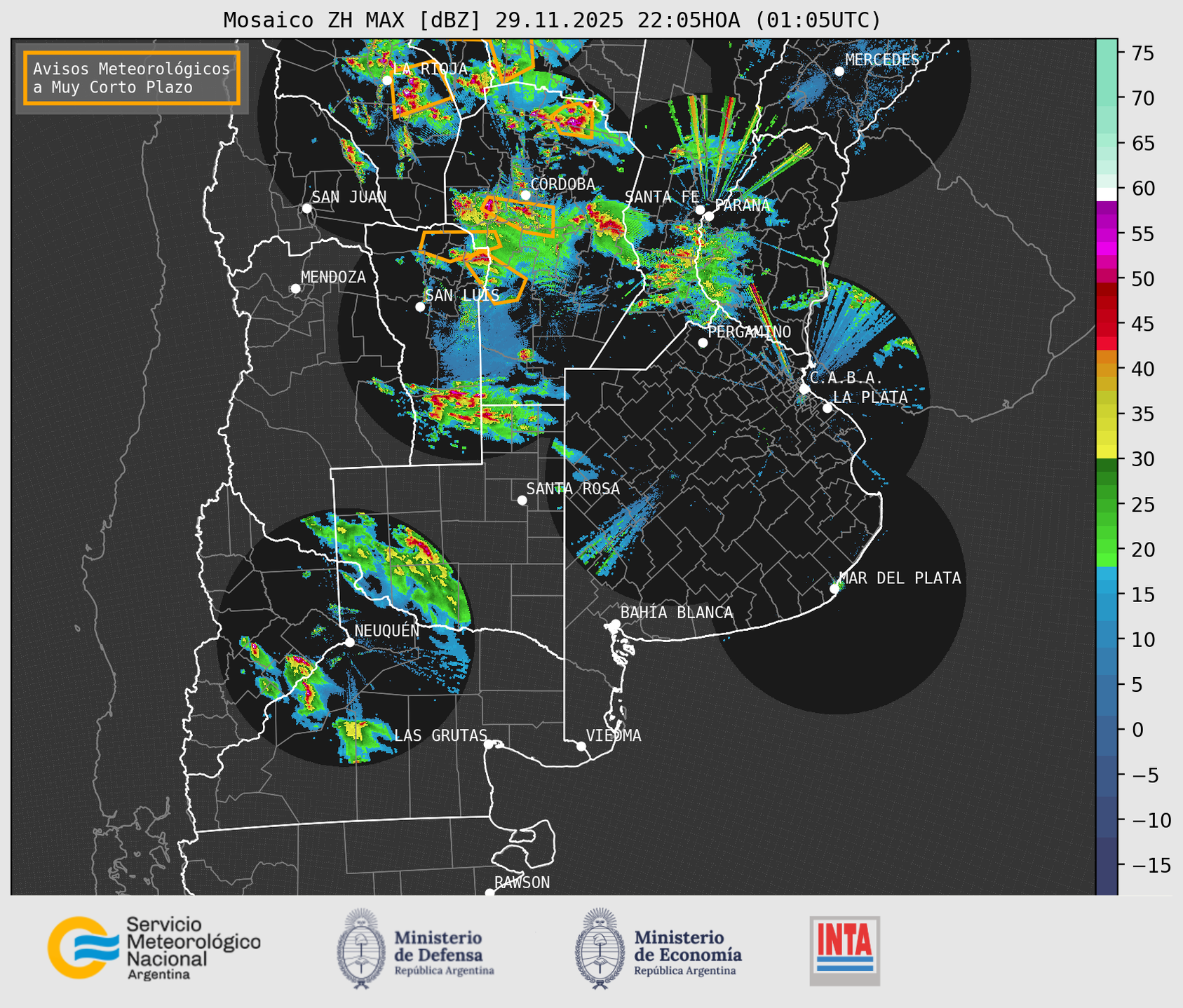The height and width of the screenshot is (1008, 1183).
Task: Click the Neuquén city marker dot
Action: 349,642
